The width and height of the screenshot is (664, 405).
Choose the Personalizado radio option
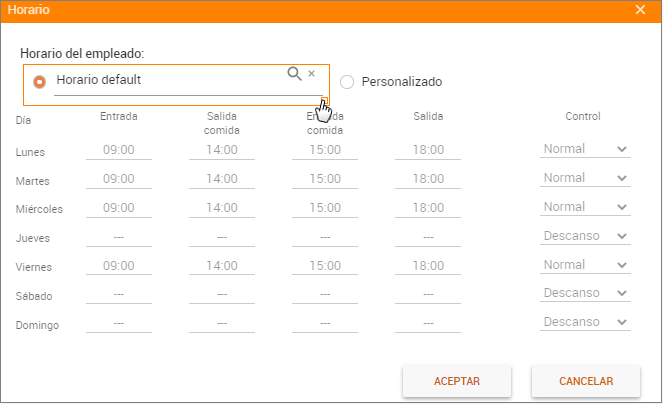point(348,82)
